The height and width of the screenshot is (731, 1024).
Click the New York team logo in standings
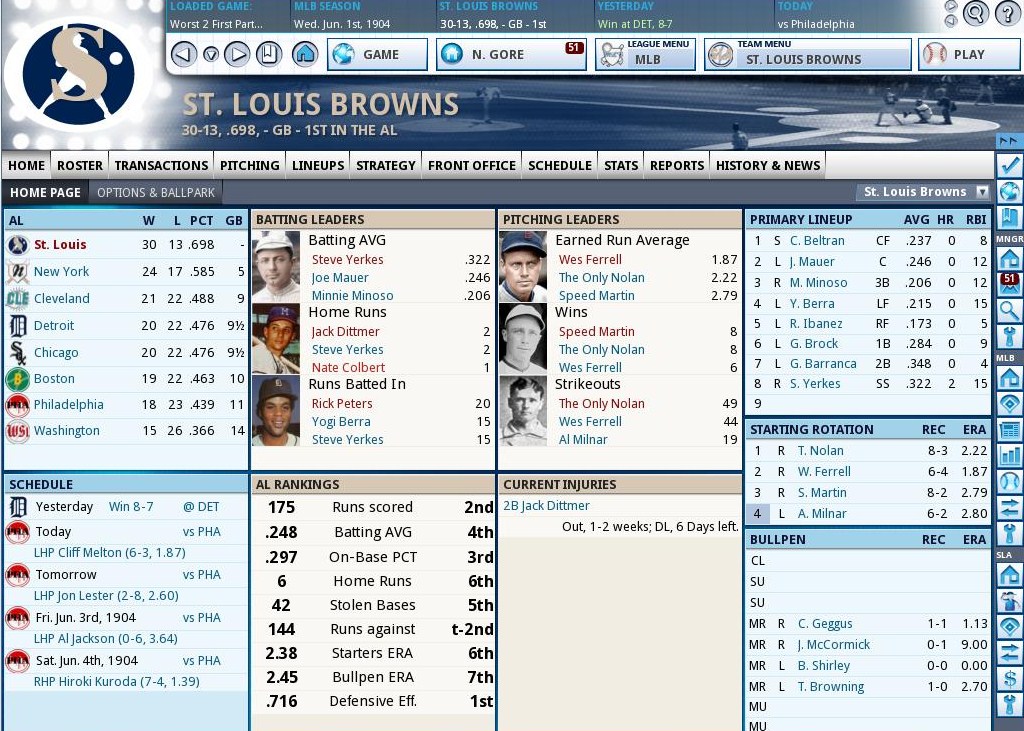pos(18,272)
